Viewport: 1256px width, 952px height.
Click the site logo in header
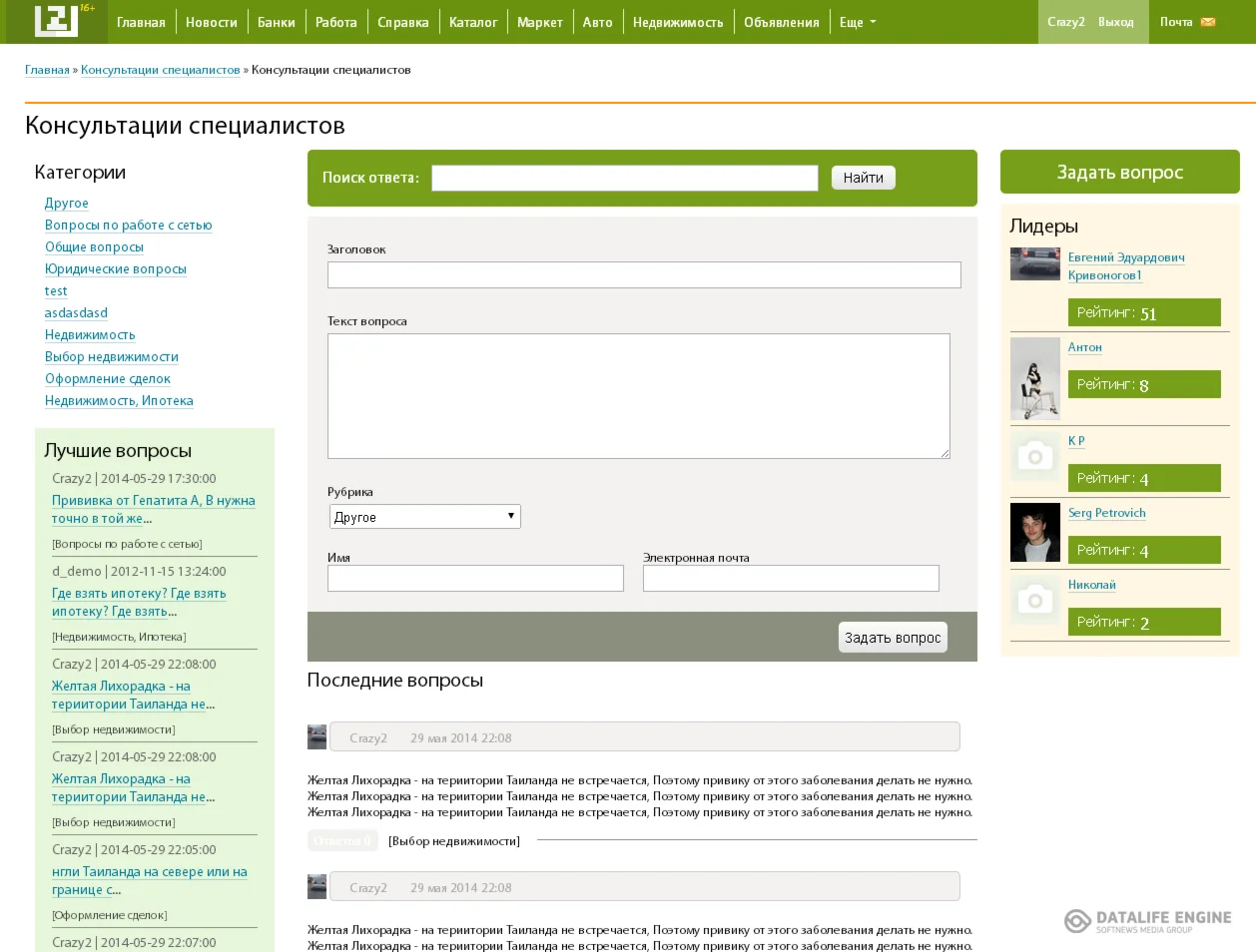click(56, 21)
